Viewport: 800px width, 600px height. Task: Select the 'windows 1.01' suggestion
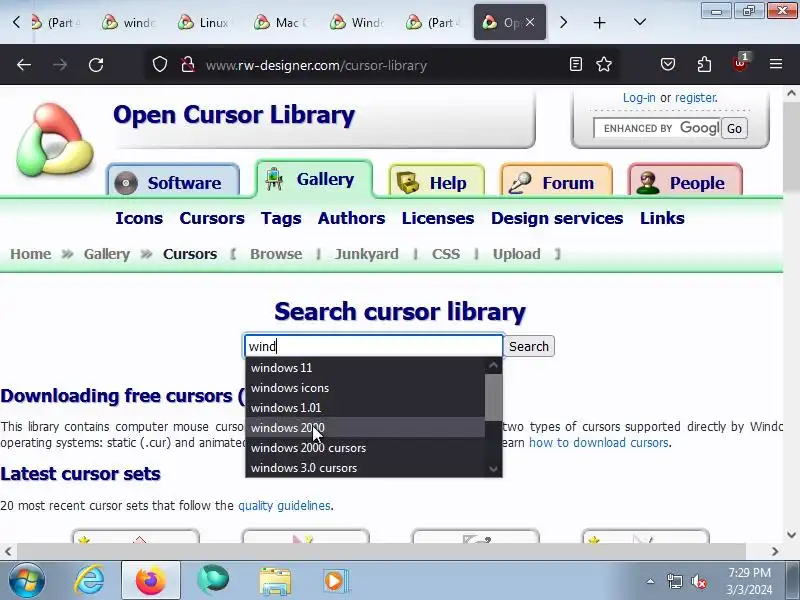coord(365,408)
